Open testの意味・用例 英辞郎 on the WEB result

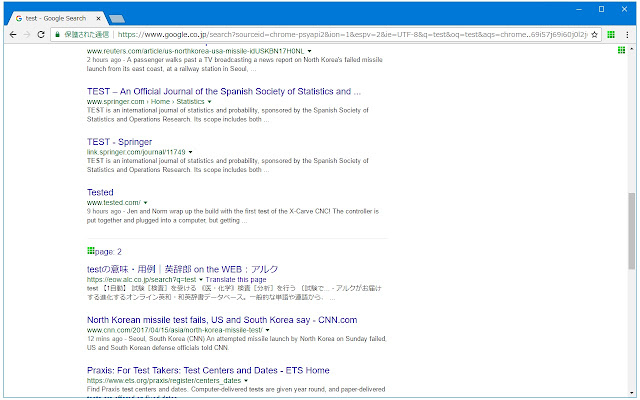click(x=182, y=269)
